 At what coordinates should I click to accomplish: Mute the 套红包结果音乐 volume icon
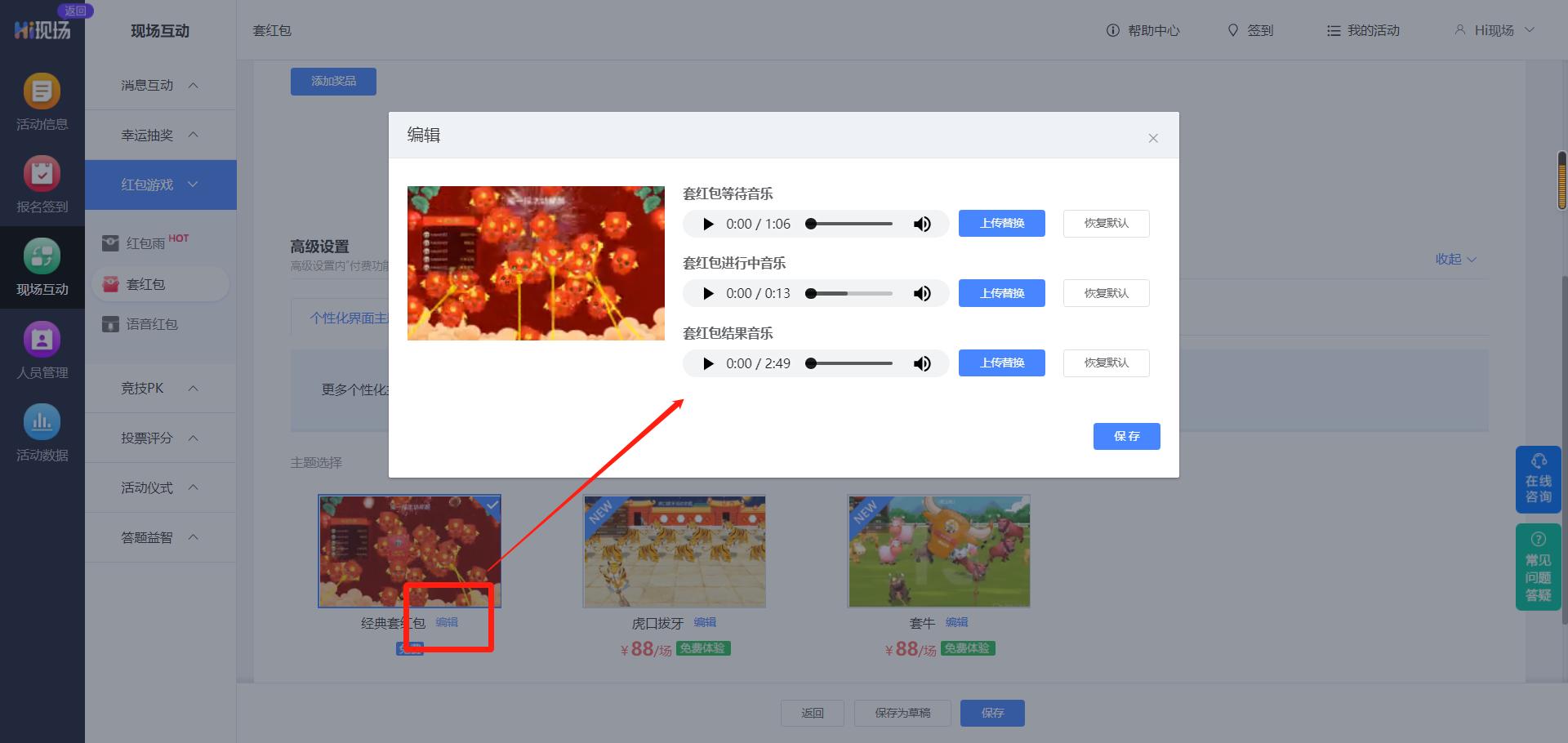[922, 363]
